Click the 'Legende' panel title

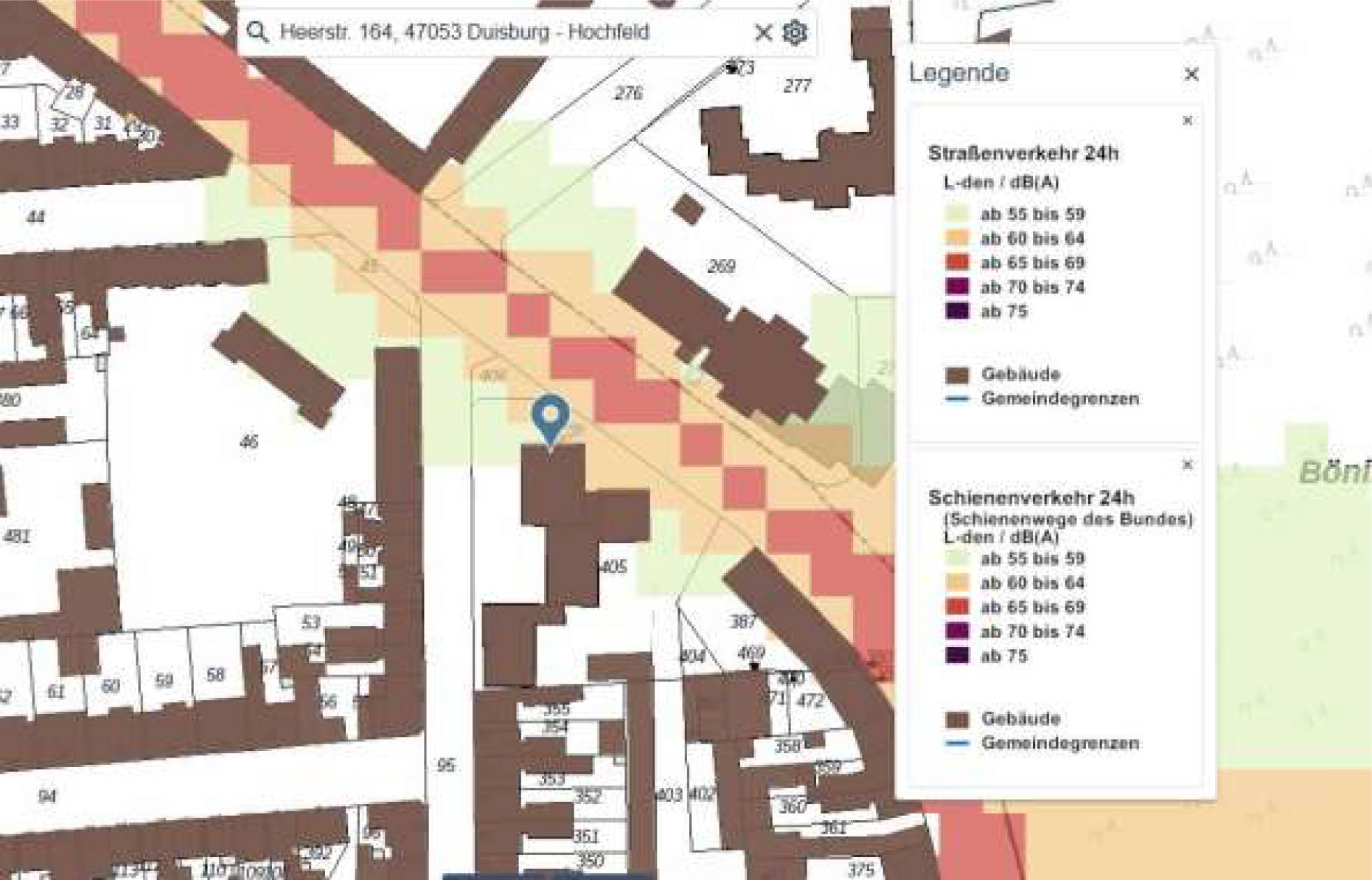958,73
